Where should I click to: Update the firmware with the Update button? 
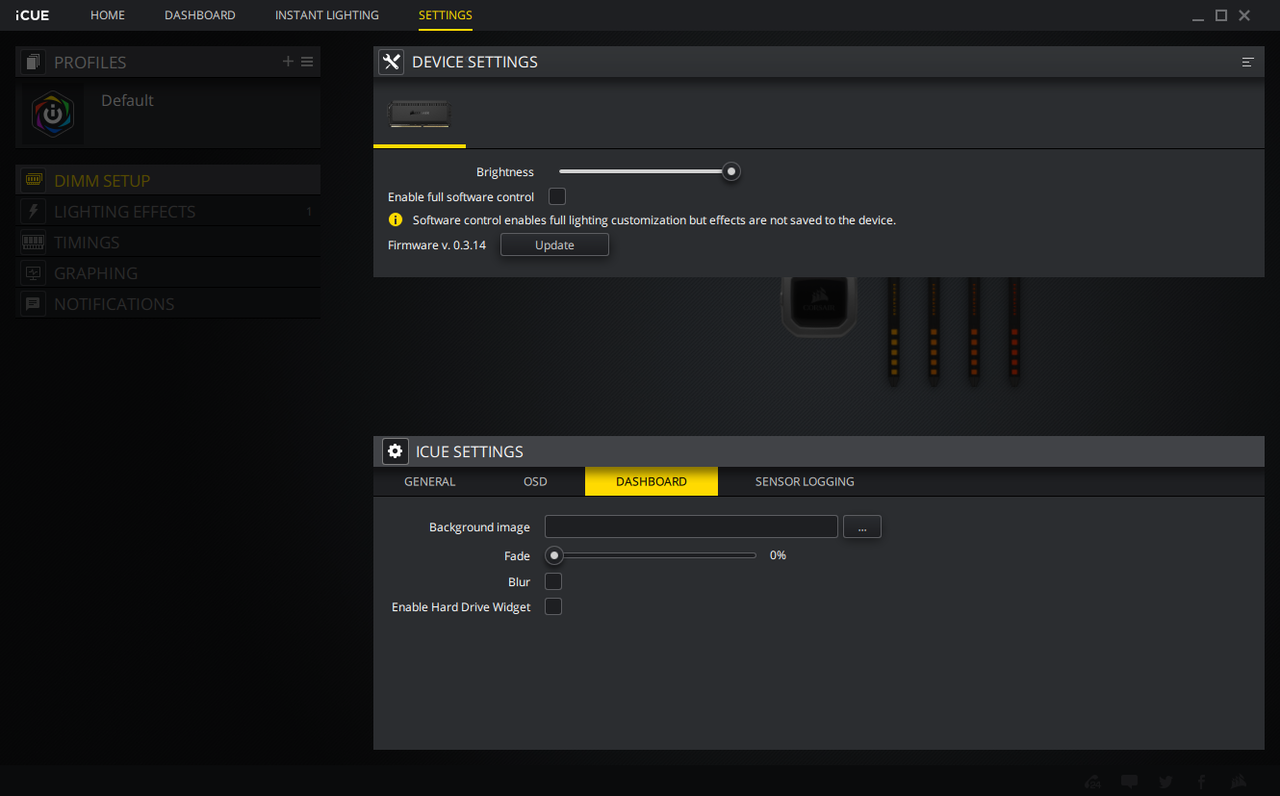(554, 245)
